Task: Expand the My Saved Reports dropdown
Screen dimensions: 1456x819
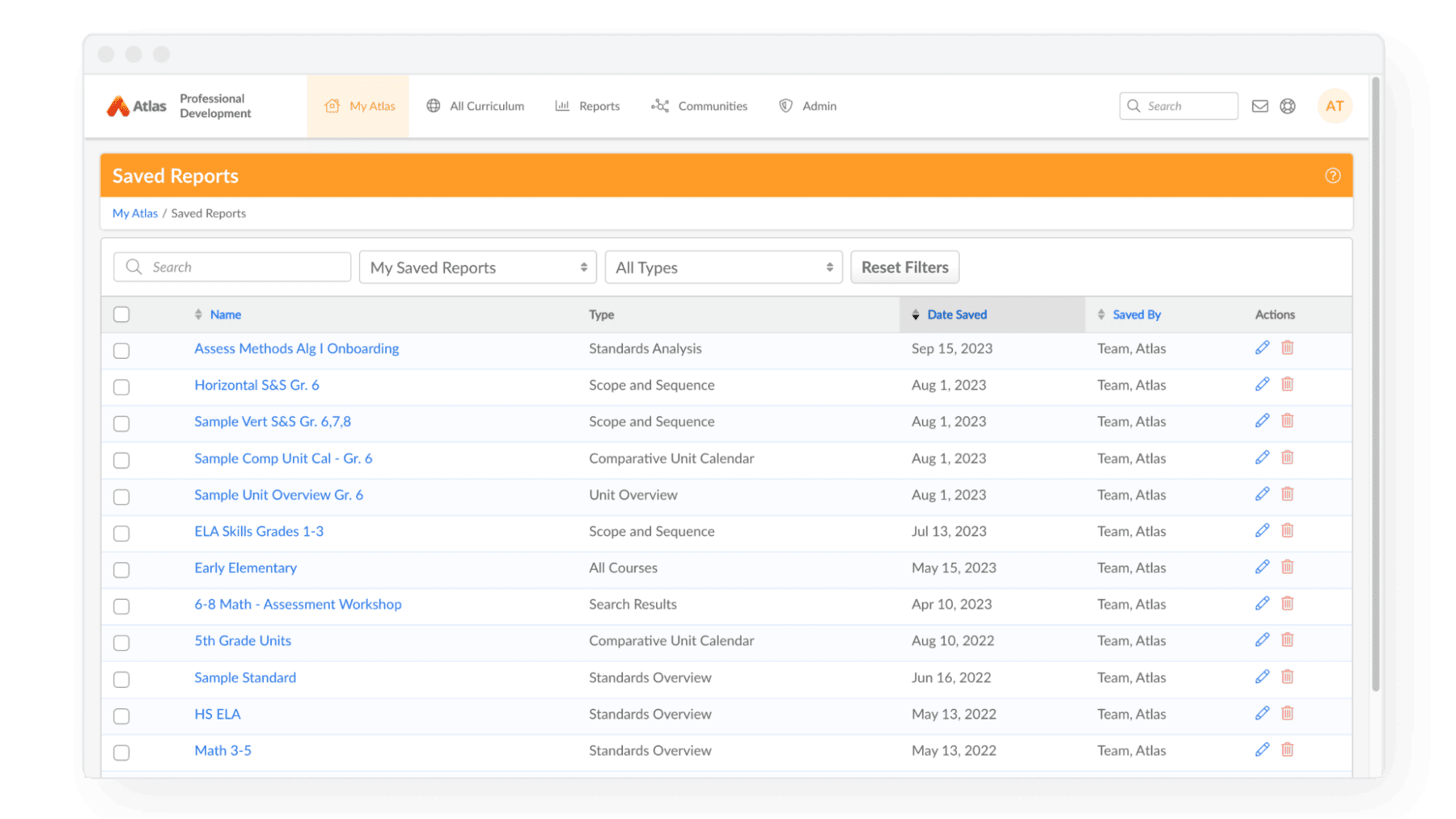Action: click(x=477, y=268)
